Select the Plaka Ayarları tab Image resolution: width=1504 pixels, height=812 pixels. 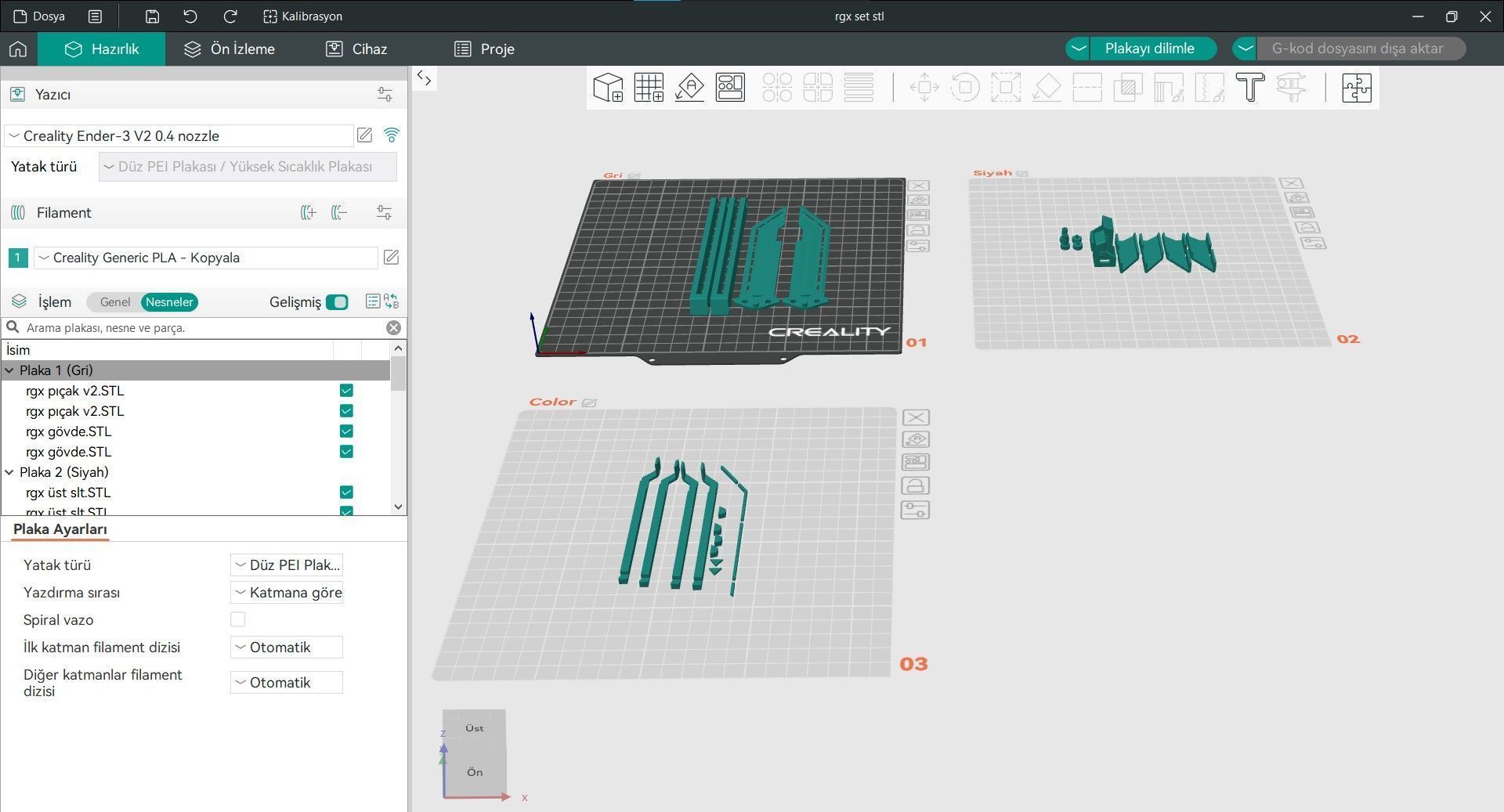[x=60, y=529]
